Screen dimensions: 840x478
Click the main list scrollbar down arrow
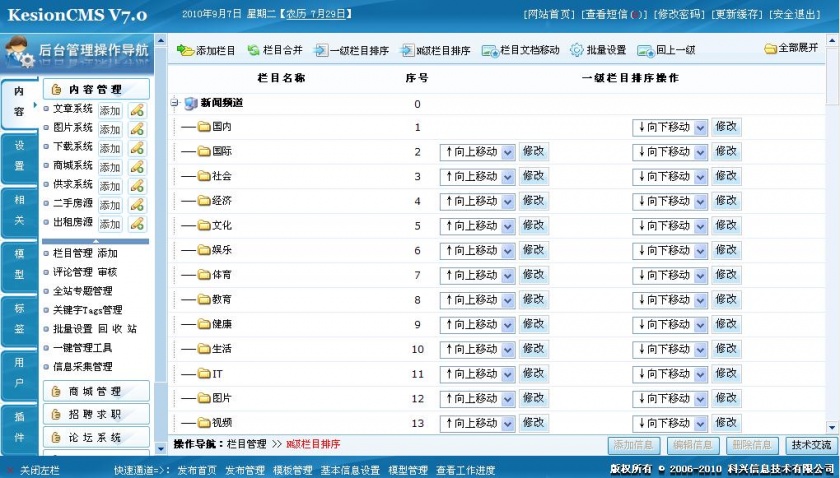click(x=832, y=427)
